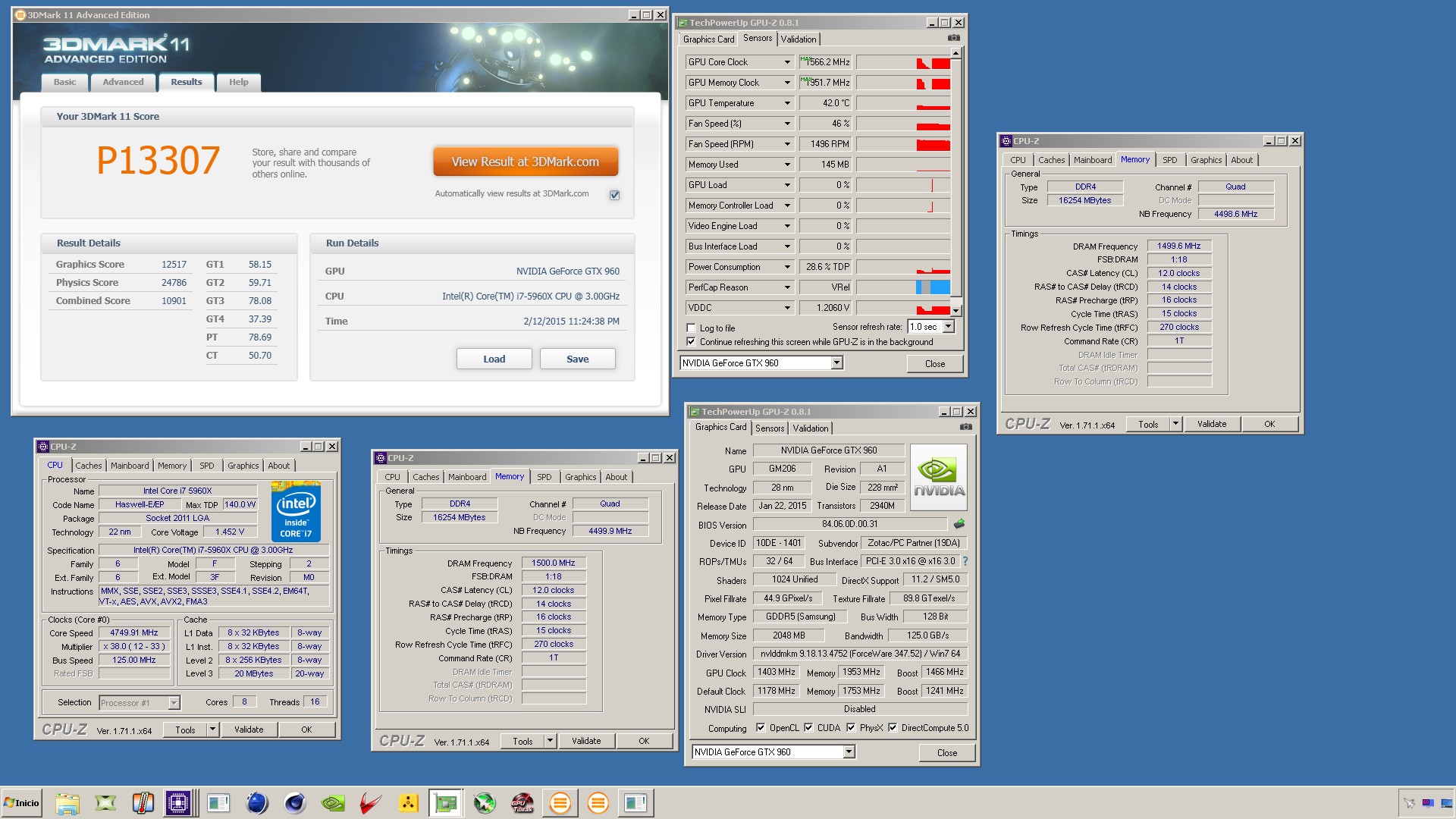Open GPU selector dropdown in GPU-Z Sensors window

click(x=836, y=363)
